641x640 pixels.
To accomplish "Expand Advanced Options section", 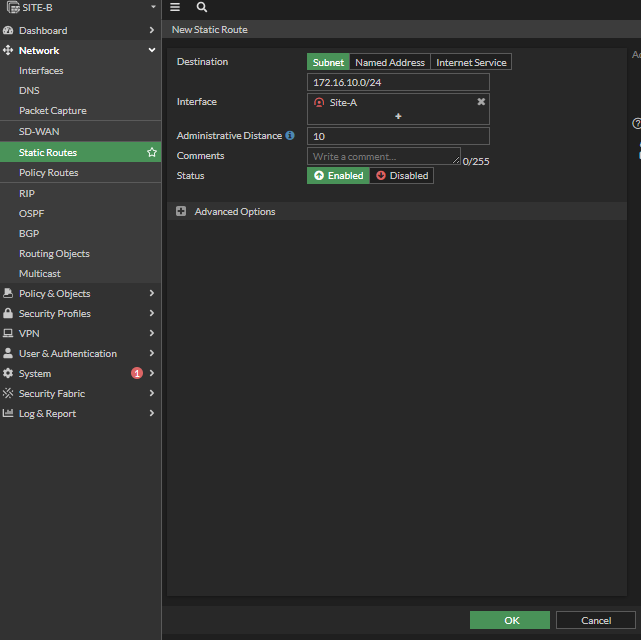I will (x=181, y=212).
